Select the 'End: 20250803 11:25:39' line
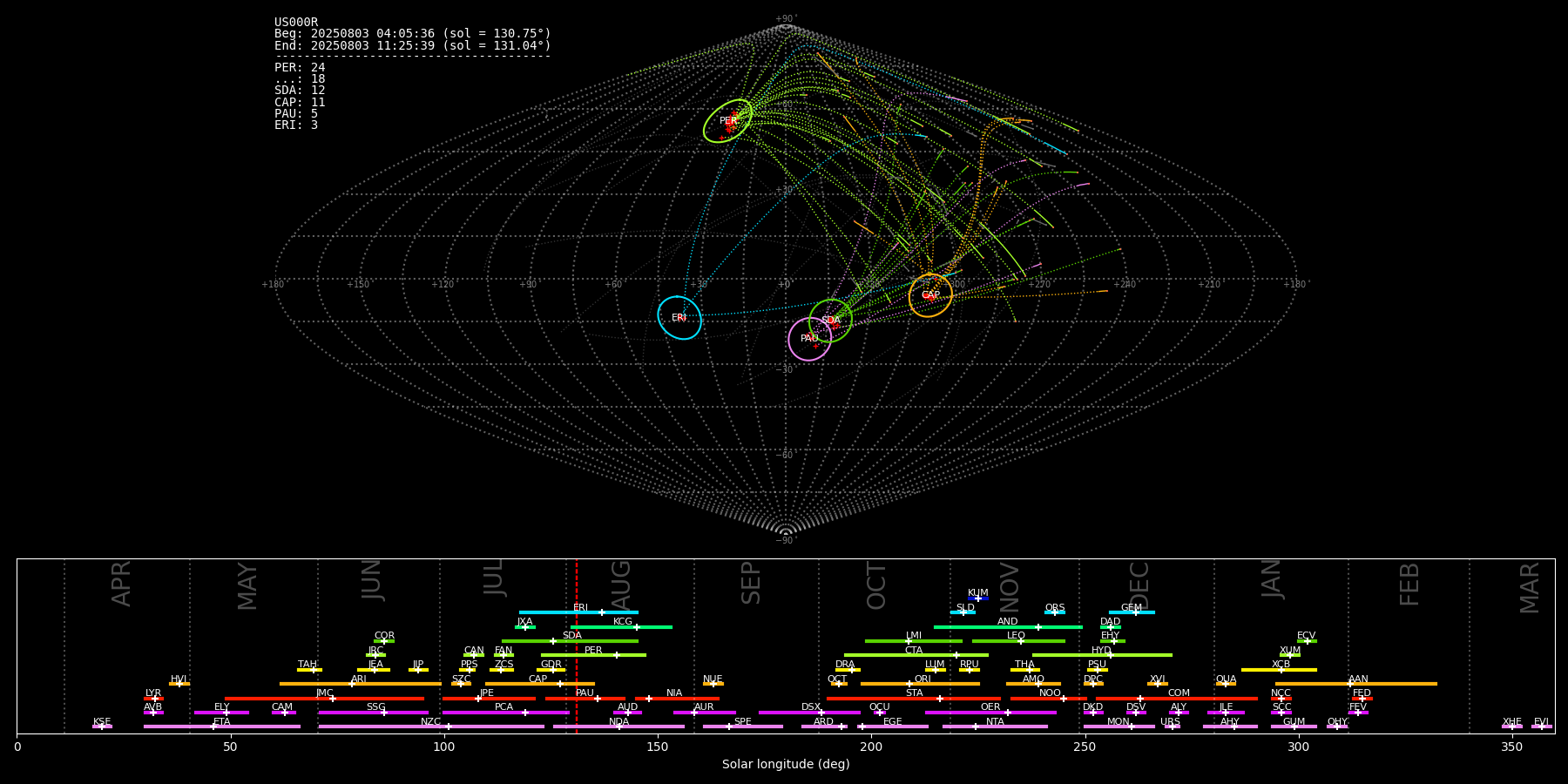The width and height of the screenshot is (1568, 784). pos(413,45)
